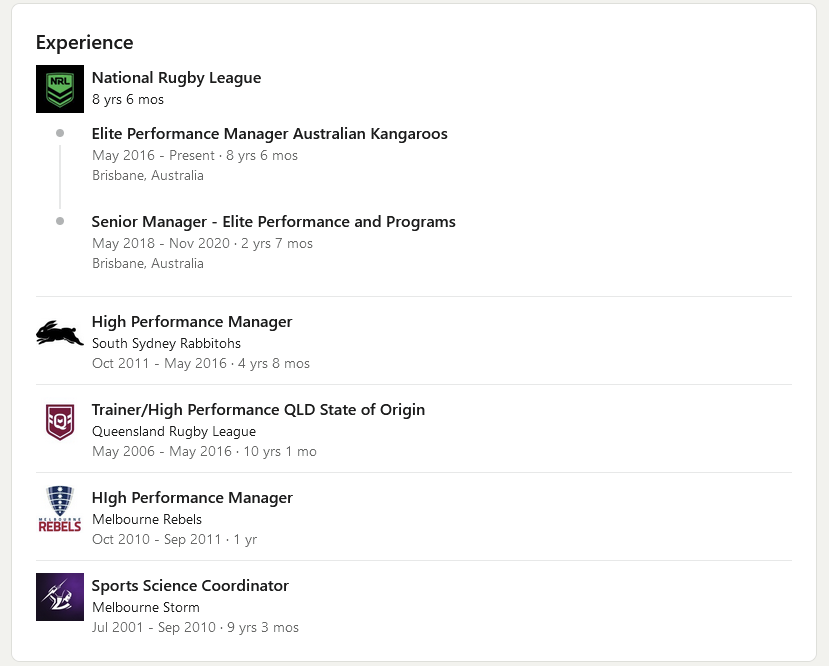
Task: Click the Melbourne Storm company name
Action: pos(146,607)
